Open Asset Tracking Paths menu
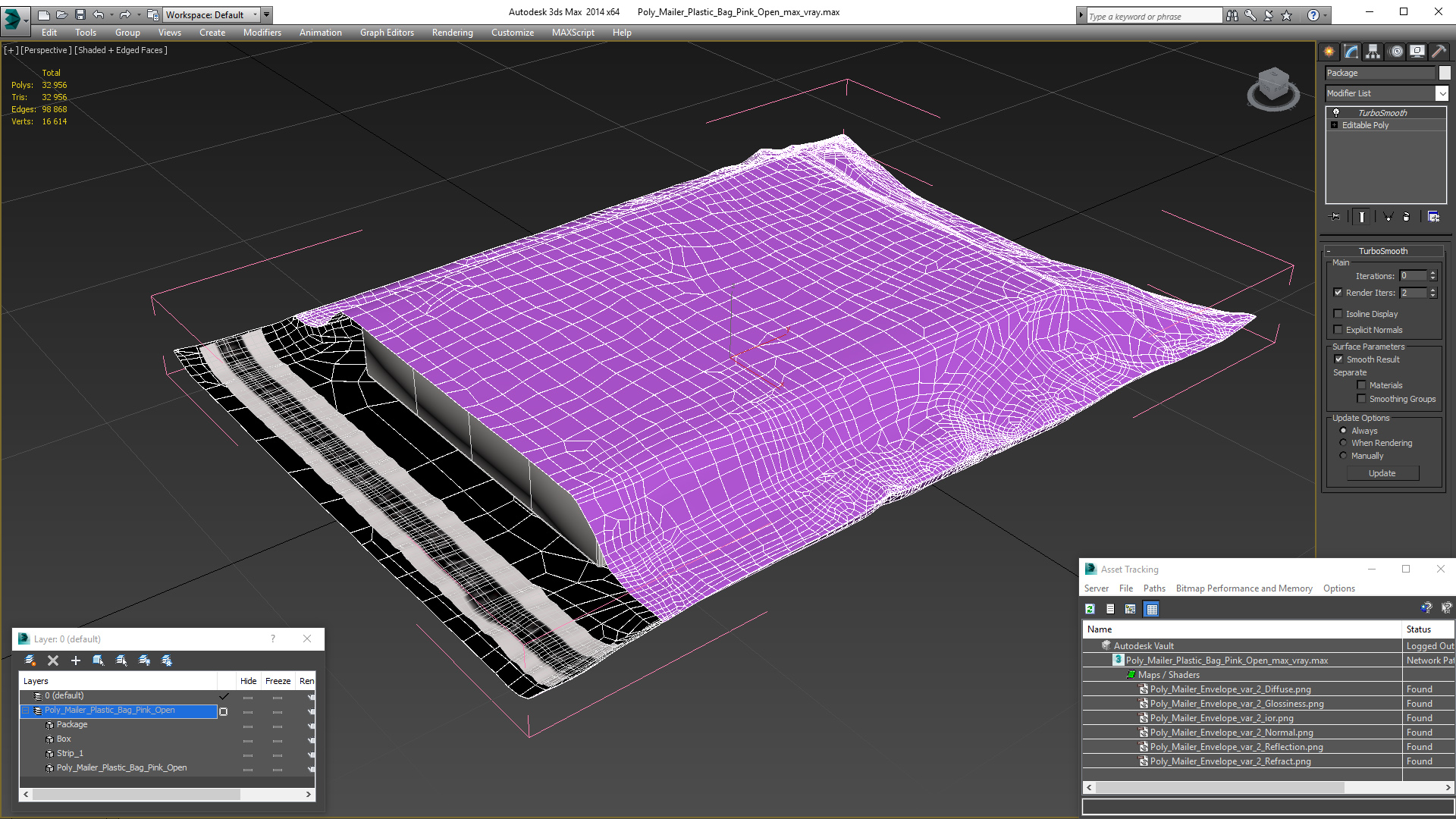Viewport: 1456px width, 819px height. coord(1154,588)
